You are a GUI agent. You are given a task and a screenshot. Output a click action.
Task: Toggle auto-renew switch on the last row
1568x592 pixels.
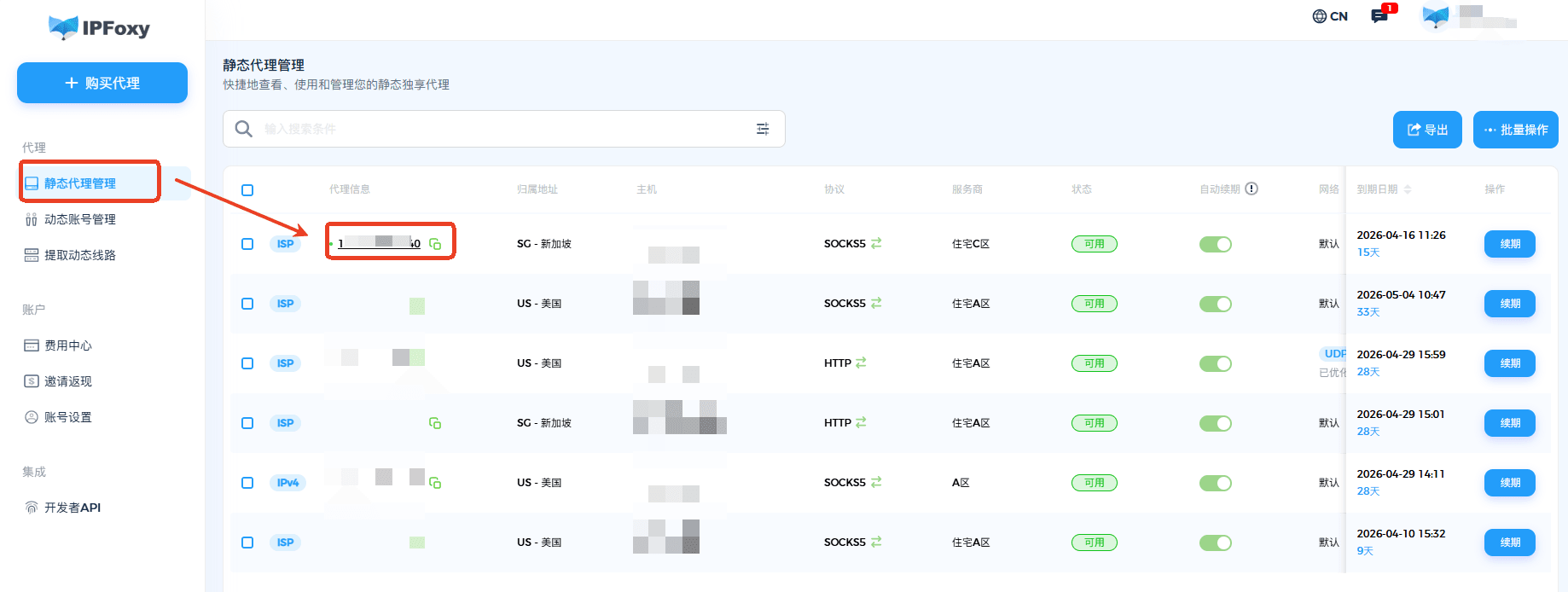pos(1215,543)
